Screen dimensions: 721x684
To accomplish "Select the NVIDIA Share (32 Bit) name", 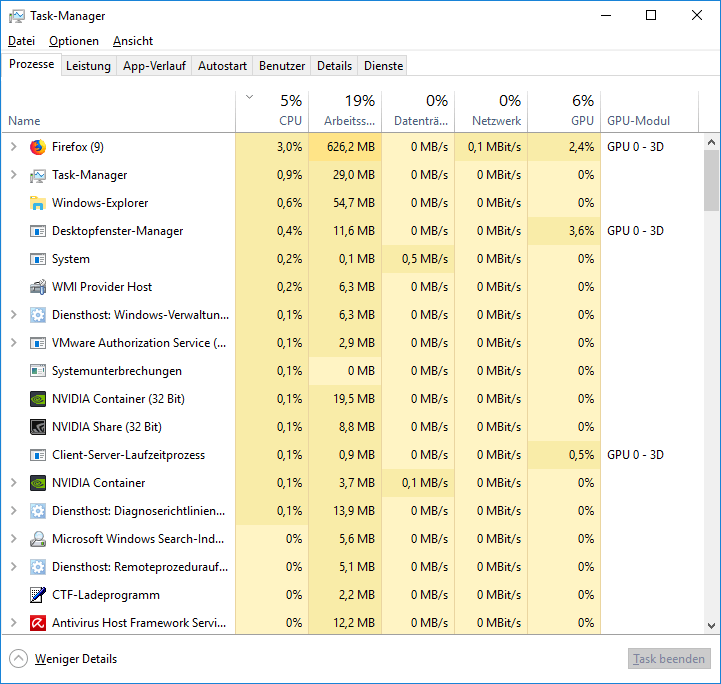I will (x=107, y=427).
